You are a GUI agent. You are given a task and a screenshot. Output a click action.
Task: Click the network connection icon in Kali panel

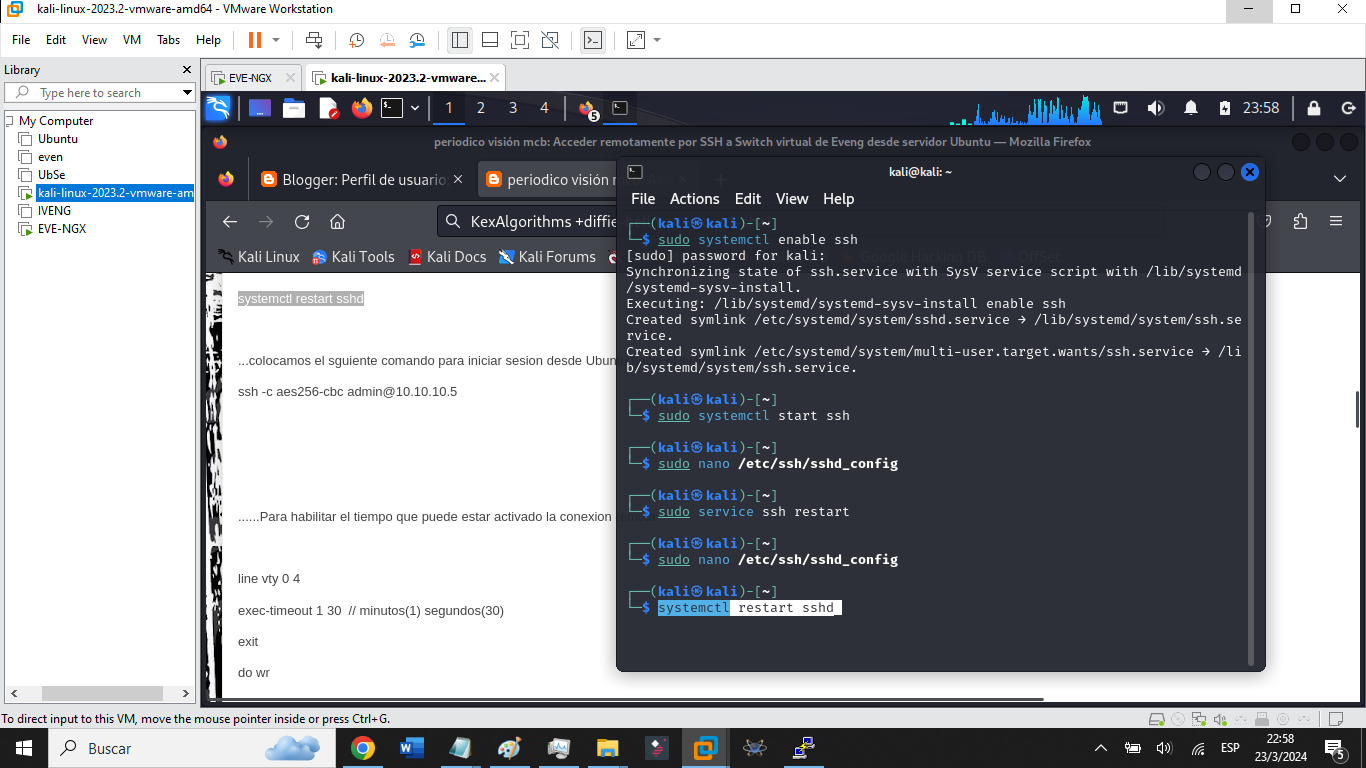[x=1121, y=108]
